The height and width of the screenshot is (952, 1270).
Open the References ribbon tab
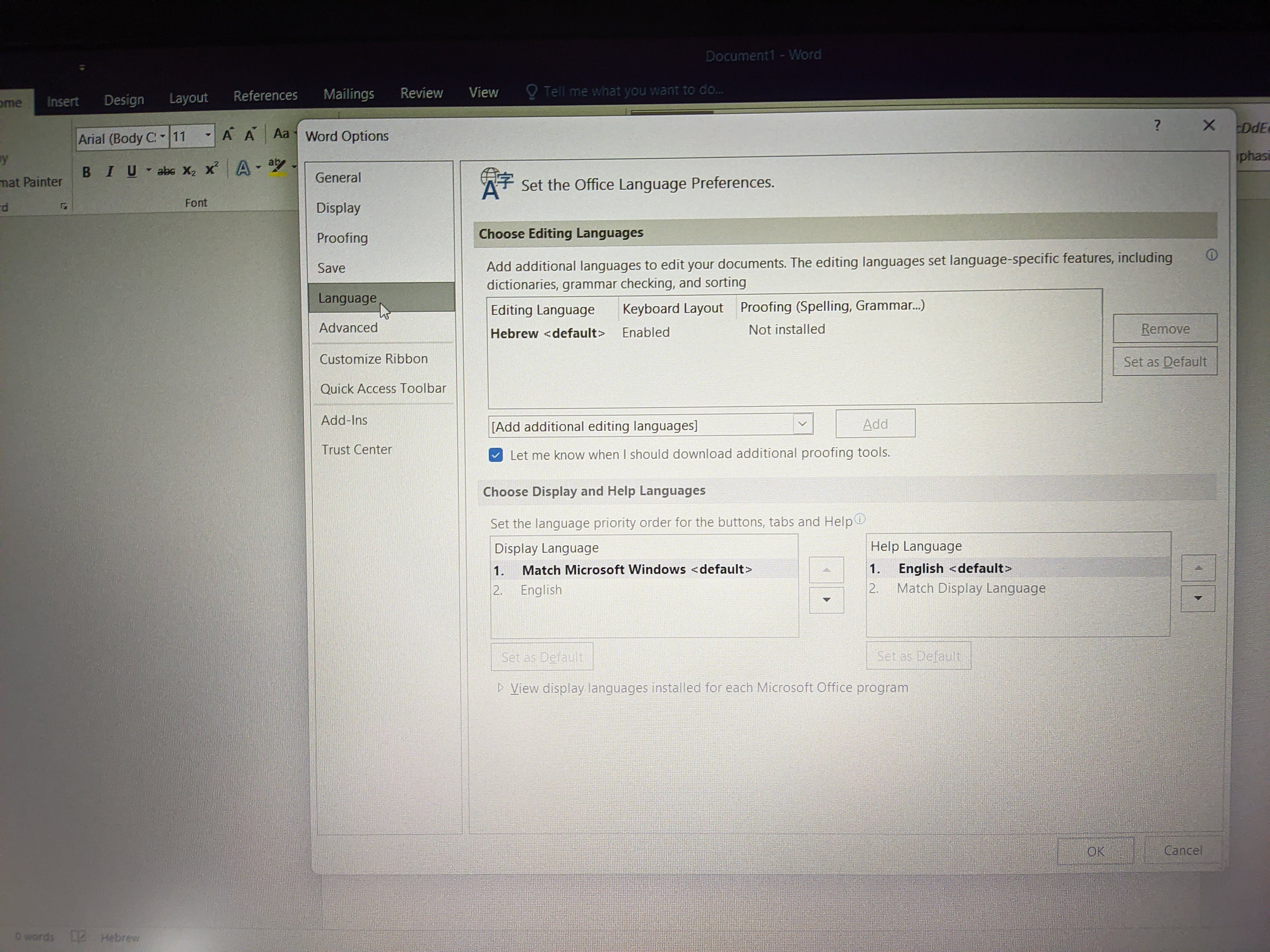(265, 95)
